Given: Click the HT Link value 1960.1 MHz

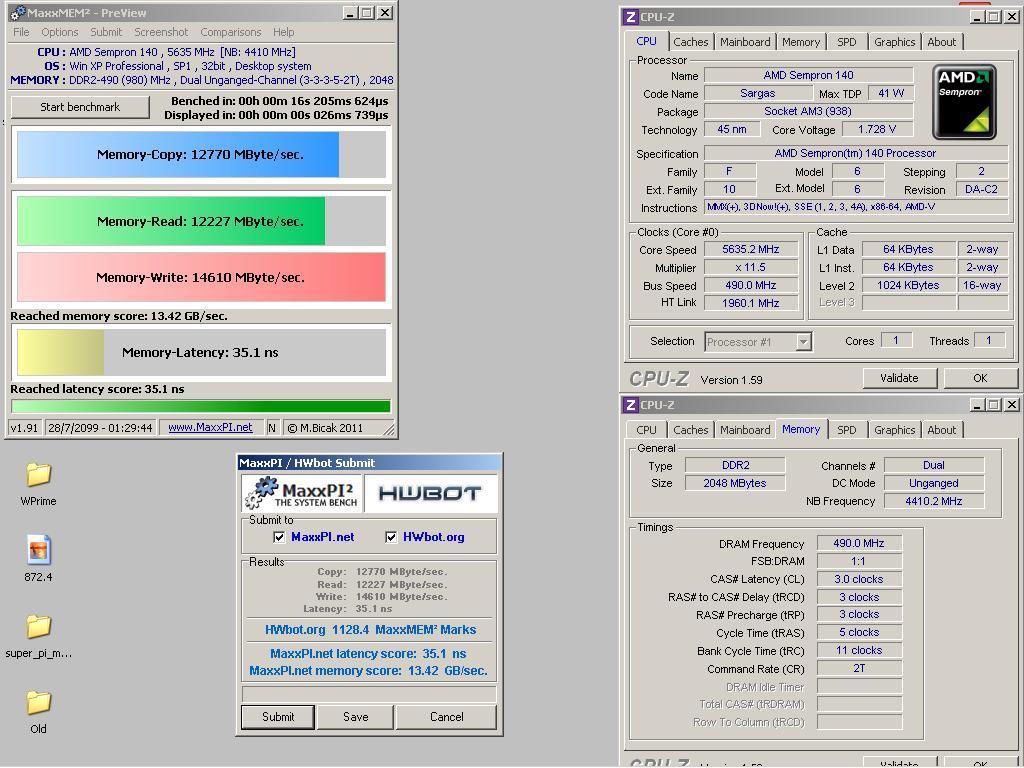Looking at the screenshot, I should 750,303.
